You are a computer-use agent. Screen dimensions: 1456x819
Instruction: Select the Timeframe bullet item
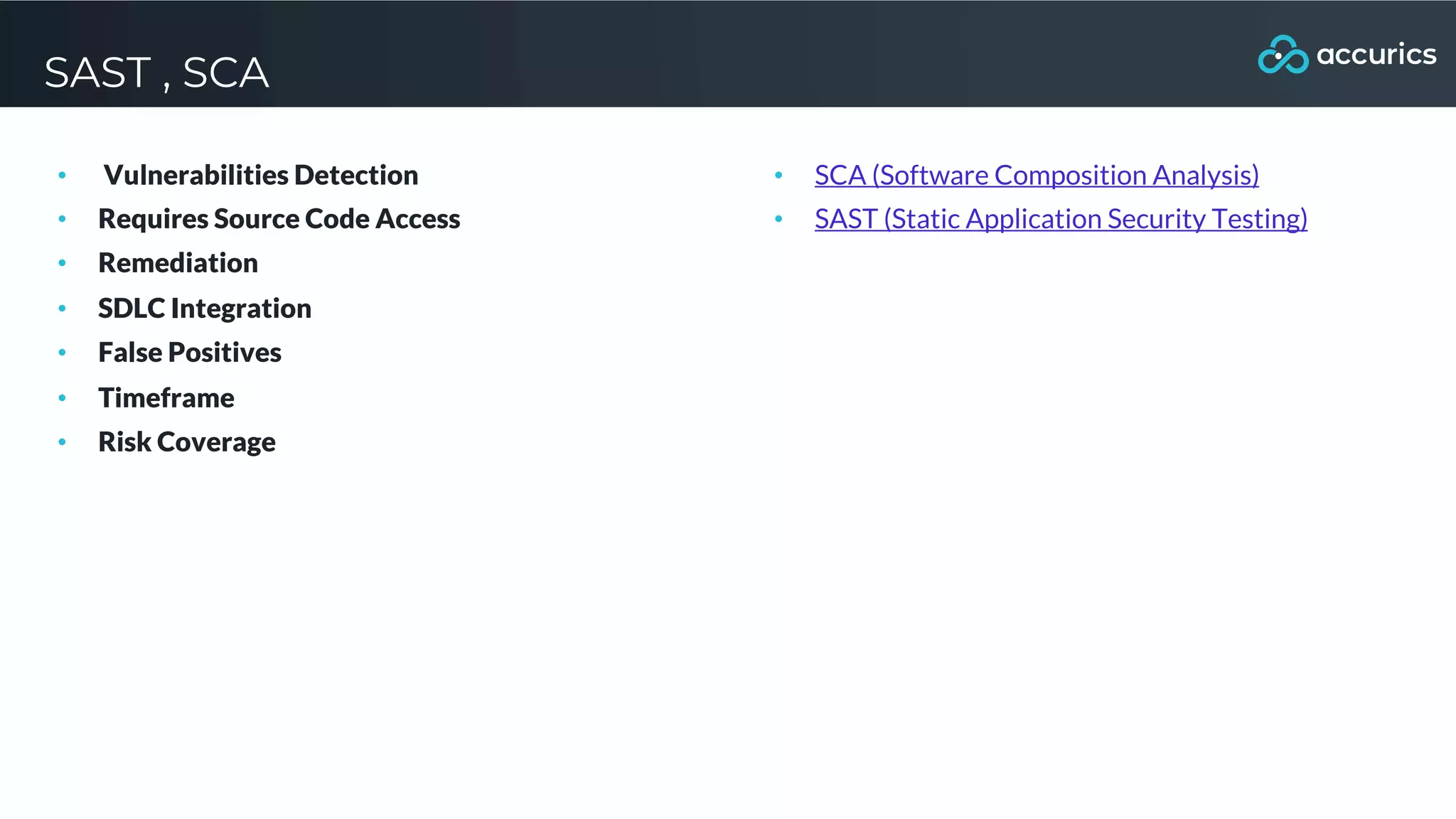tap(166, 397)
